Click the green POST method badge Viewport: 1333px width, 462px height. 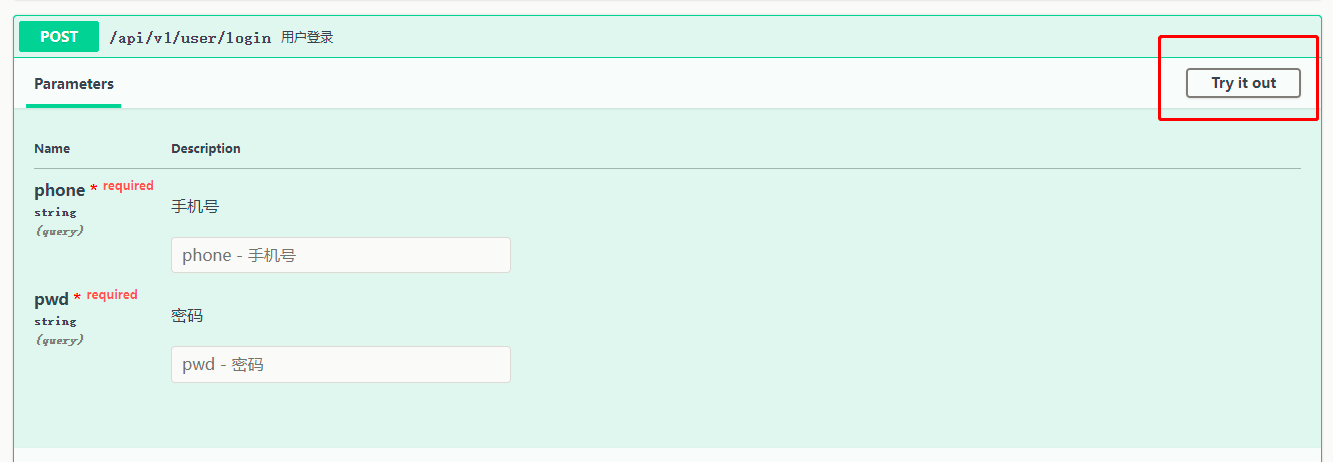[59, 37]
